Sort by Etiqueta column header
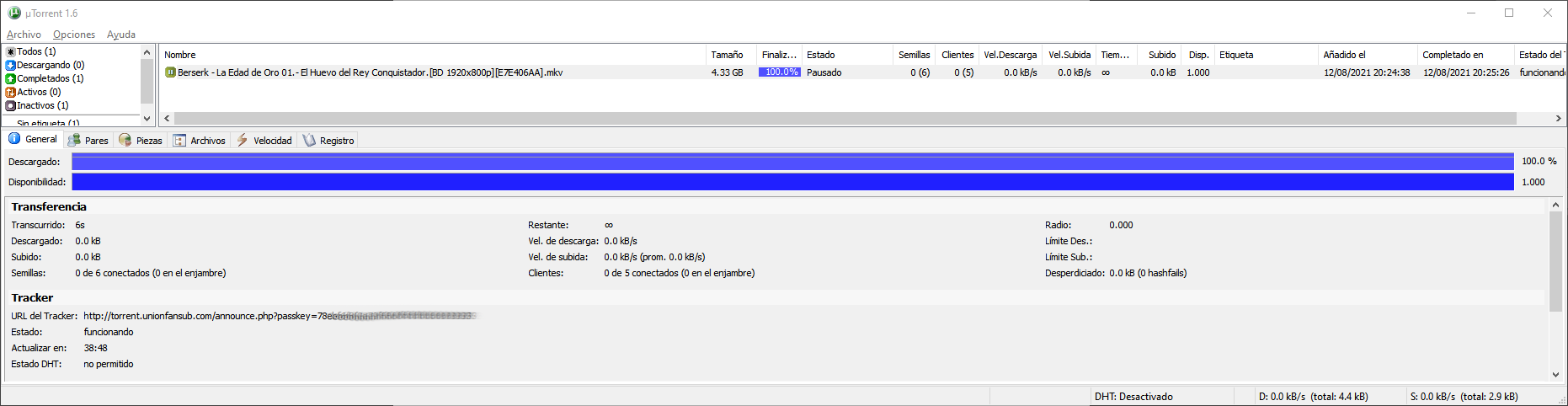 pos(1266,55)
